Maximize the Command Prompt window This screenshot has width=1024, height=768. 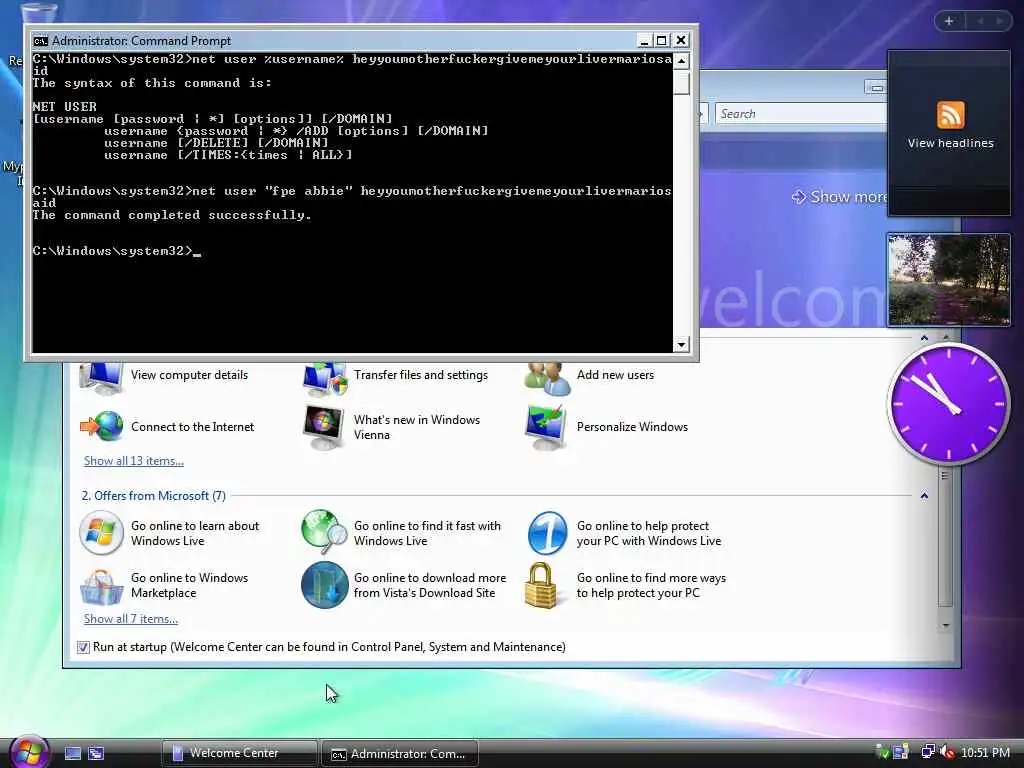(x=662, y=40)
